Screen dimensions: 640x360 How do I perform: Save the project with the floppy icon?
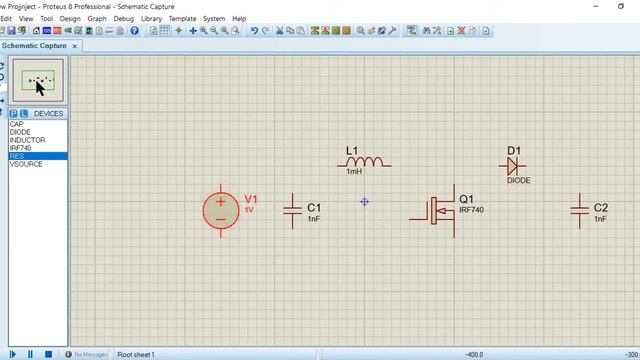click(x=12, y=31)
